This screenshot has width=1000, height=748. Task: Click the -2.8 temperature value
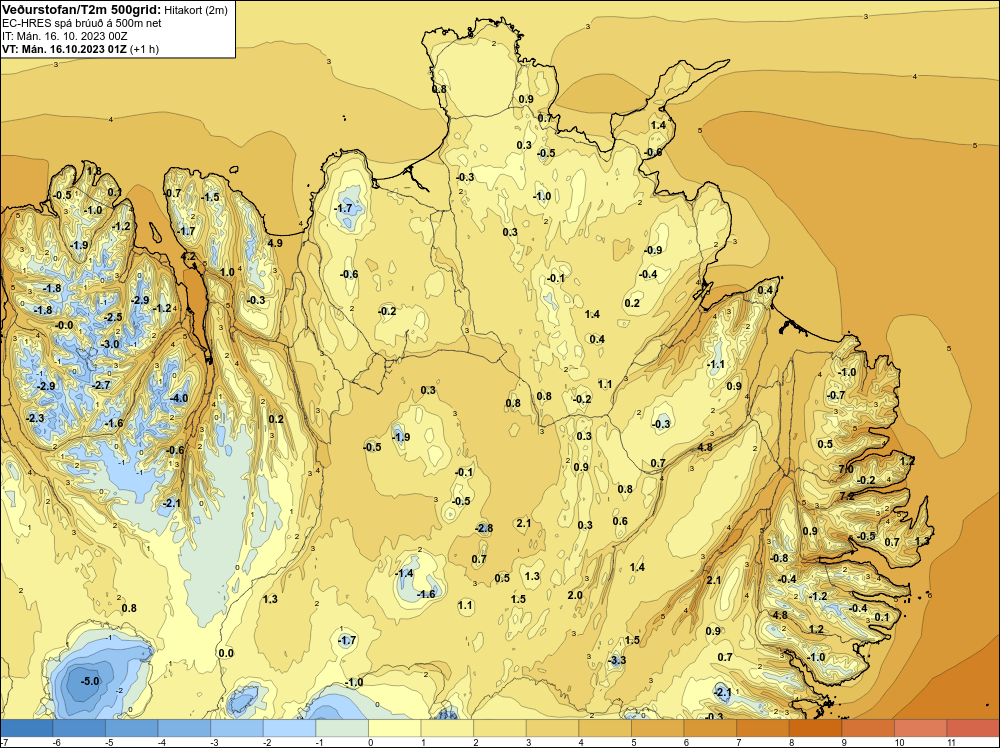click(484, 528)
